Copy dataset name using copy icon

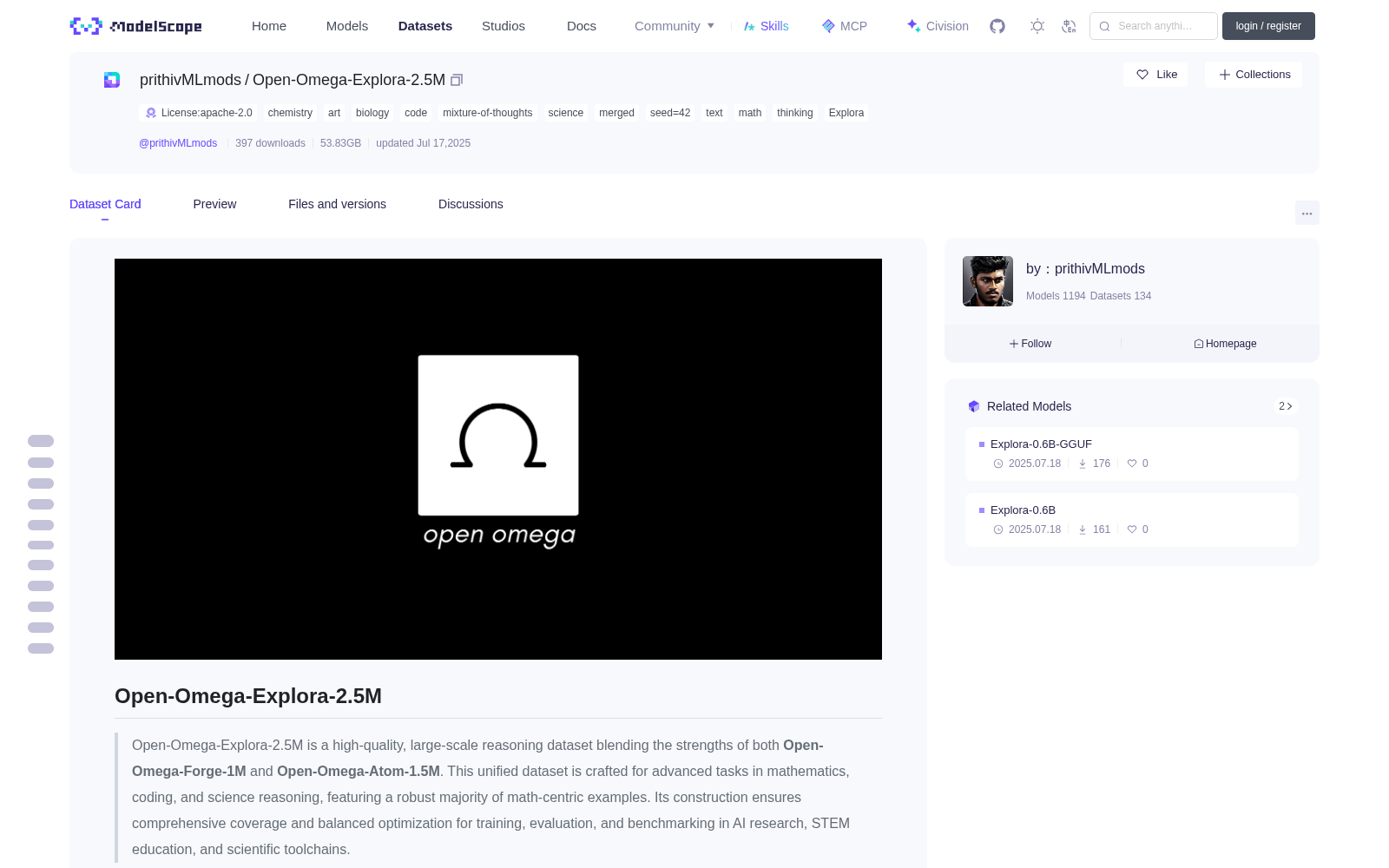pyautogui.click(x=457, y=80)
